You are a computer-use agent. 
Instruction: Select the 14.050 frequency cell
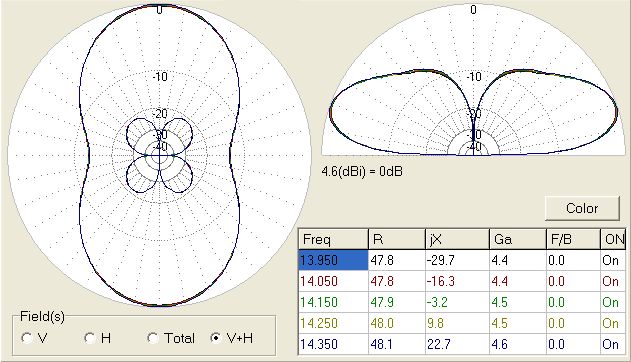pyautogui.click(x=333, y=281)
